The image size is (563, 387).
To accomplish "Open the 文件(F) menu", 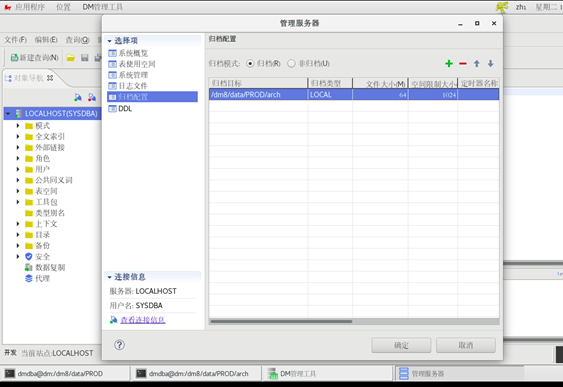I will [x=15, y=39].
